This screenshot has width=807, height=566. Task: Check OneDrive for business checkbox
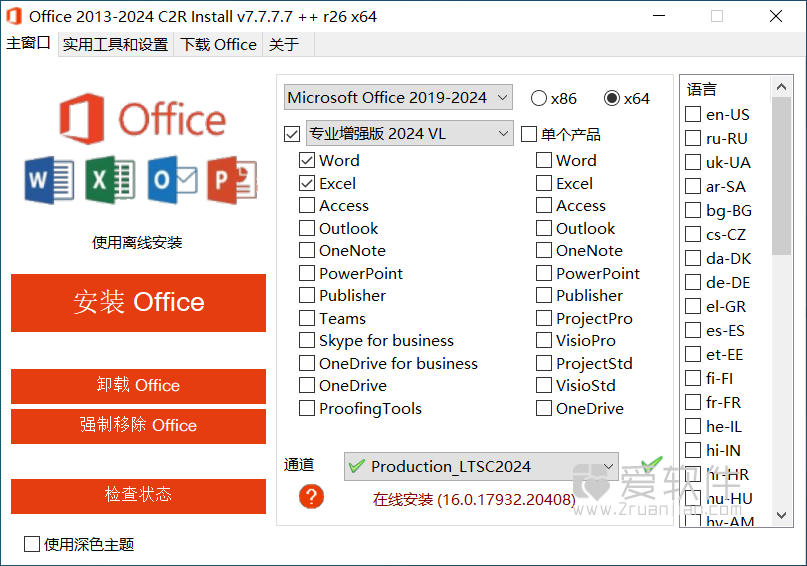(307, 363)
